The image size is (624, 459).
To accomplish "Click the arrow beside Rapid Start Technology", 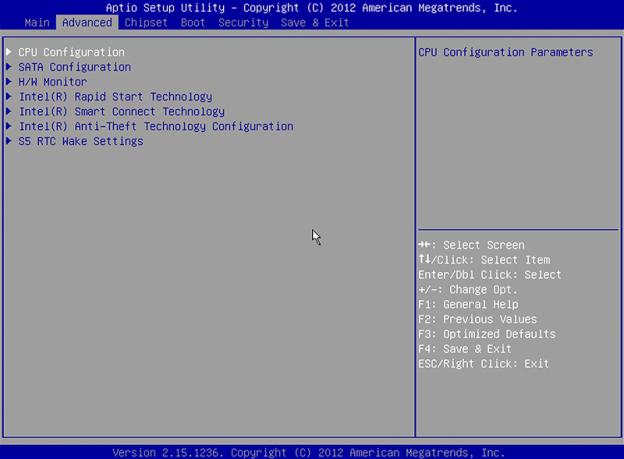I will click(x=9, y=96).
